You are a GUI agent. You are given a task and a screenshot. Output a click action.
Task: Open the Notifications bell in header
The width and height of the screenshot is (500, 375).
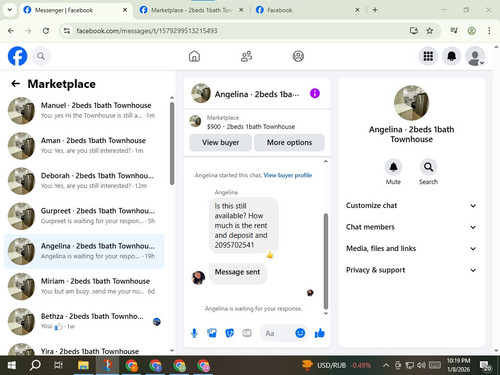pos(451,56)
